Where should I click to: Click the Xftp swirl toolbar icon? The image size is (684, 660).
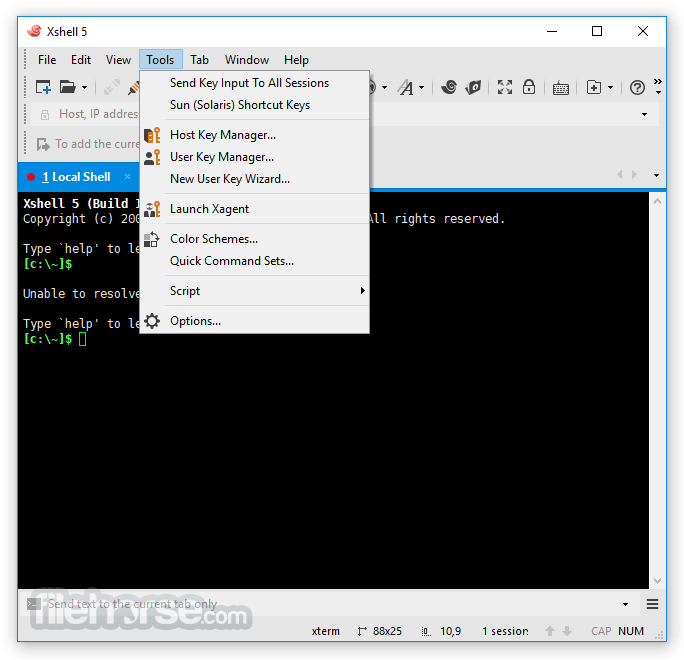click(449, 87)
